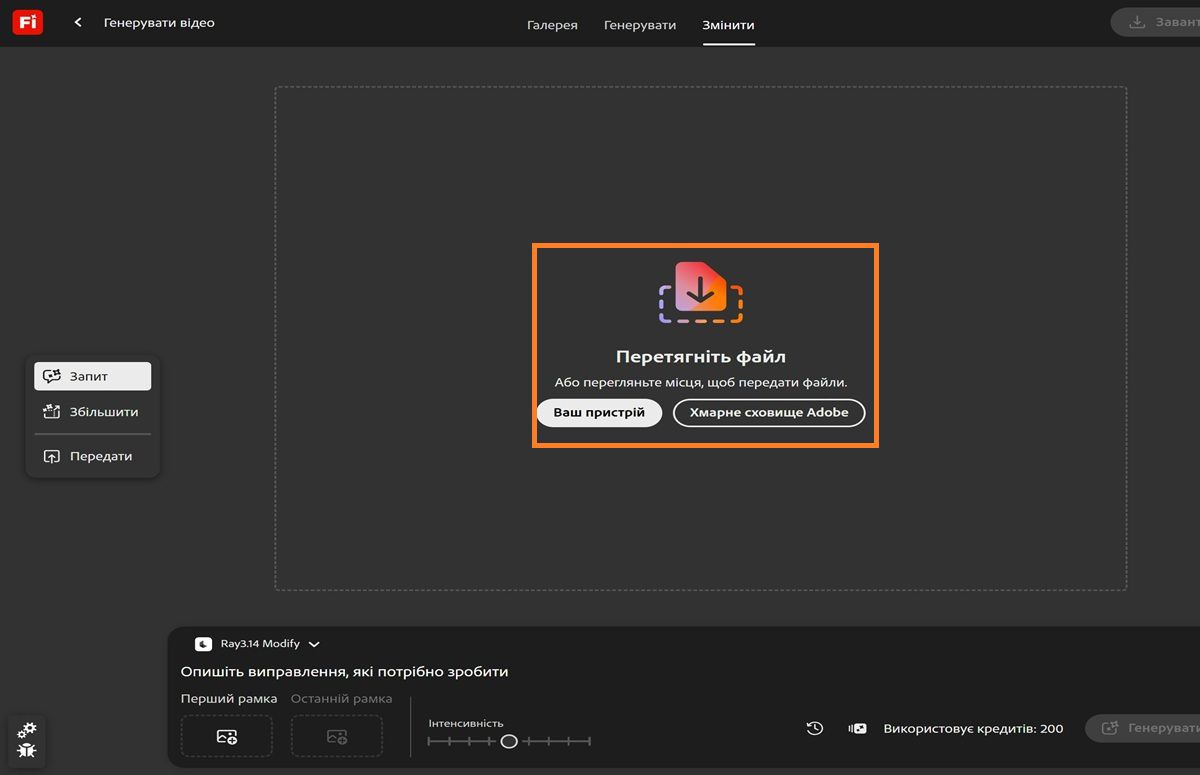
Task: Click the Запит chat sparkle icon
Action: (52, 376)
